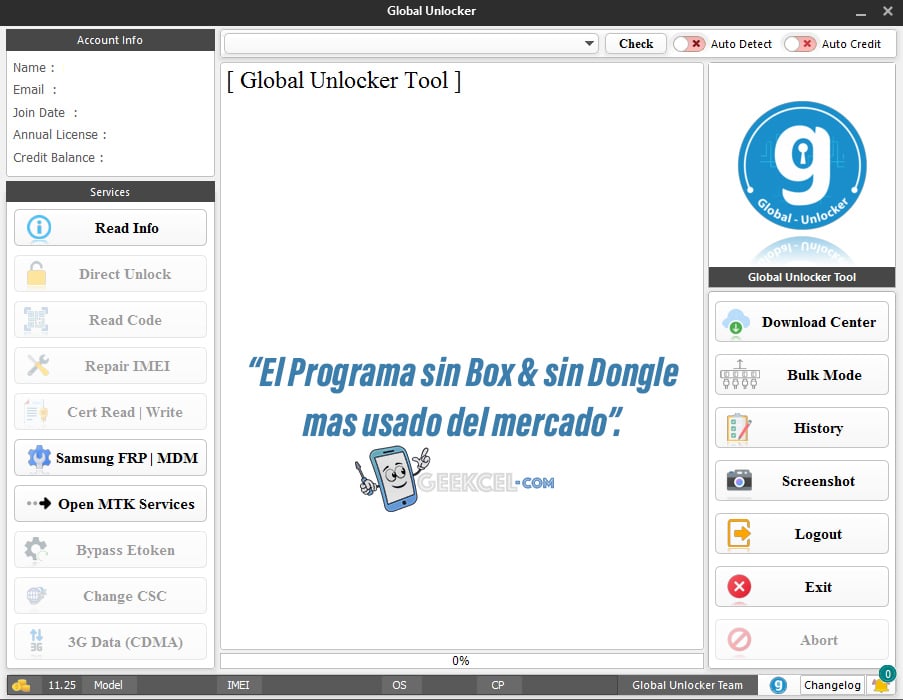
Task: Click the Screenshot label
Action: point(818,481)
